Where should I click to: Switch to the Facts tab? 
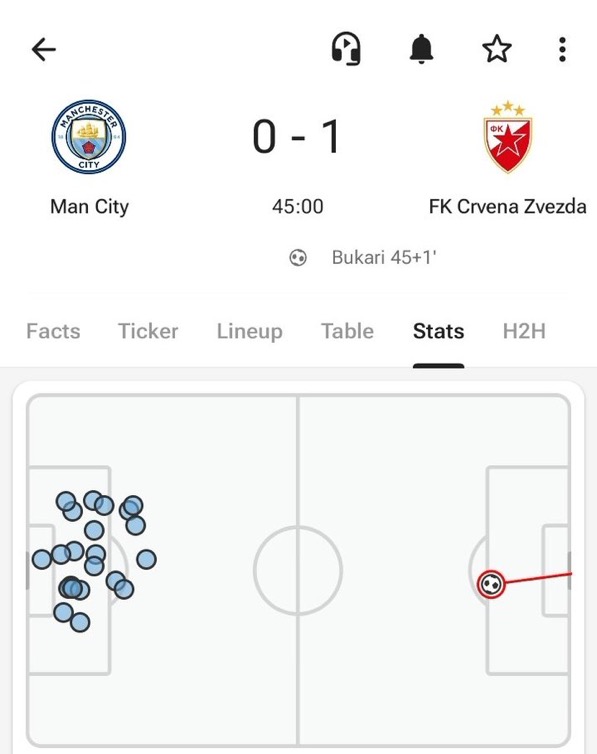point(53,331)
